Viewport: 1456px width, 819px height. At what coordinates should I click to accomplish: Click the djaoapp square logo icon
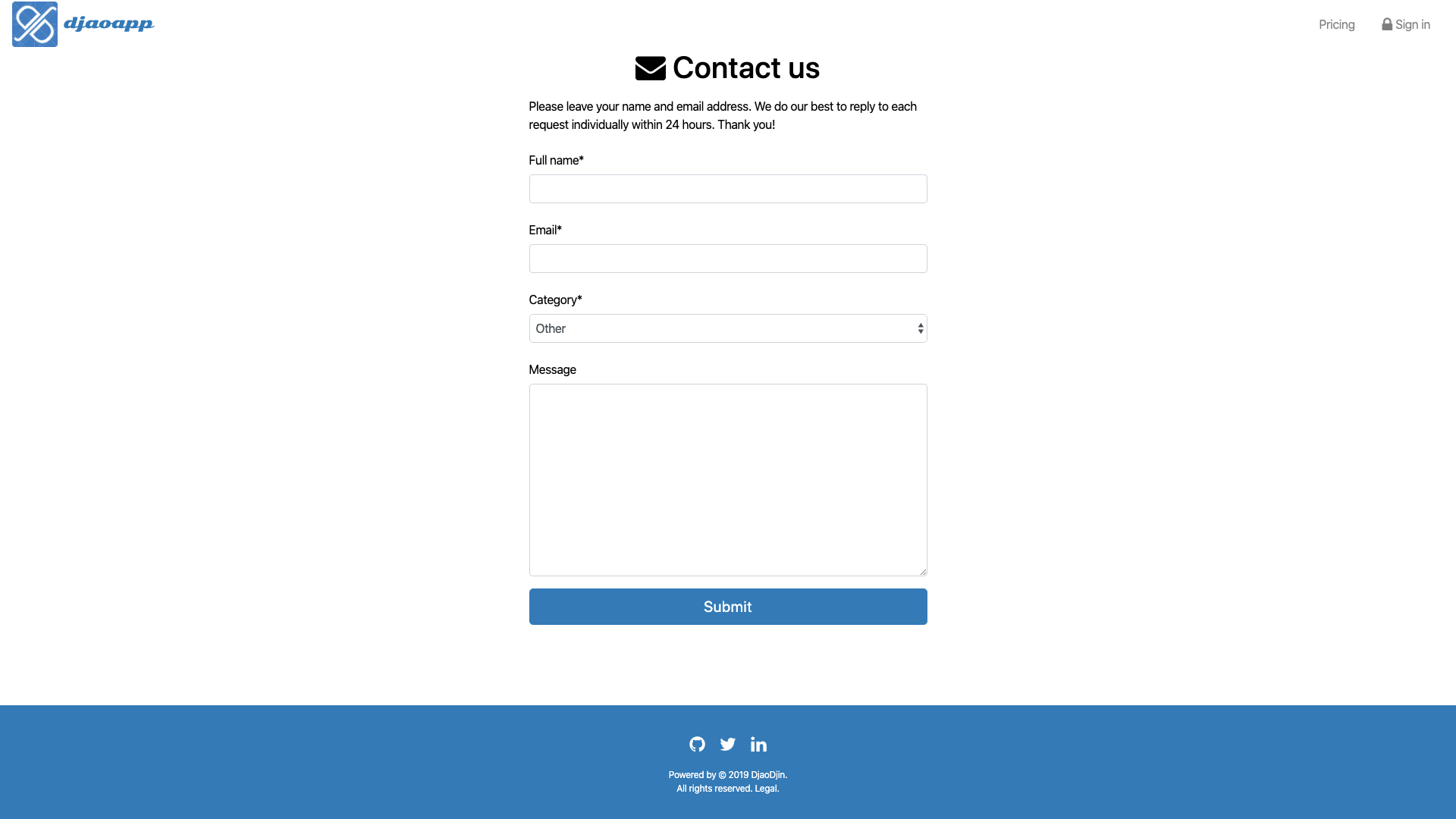tap(35, 24)
